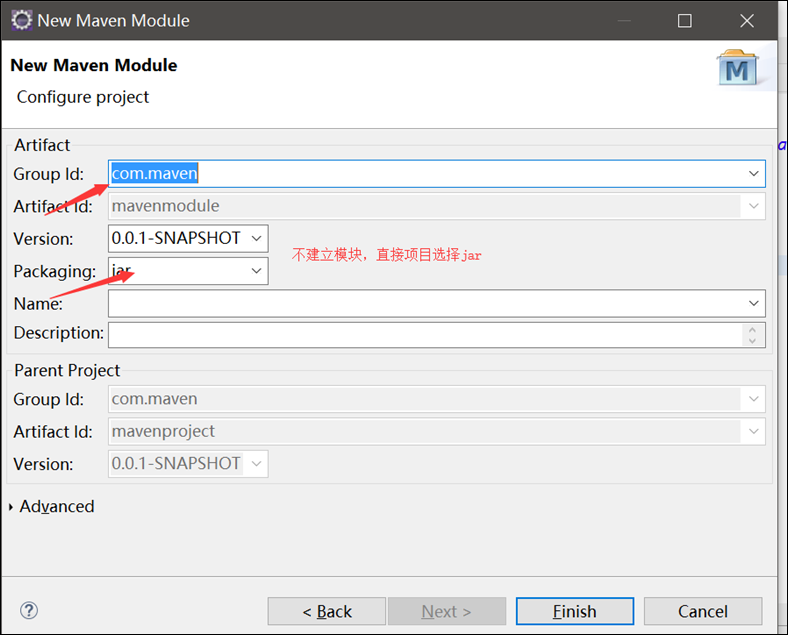Click the Eclipse gear icon in title bar
This screenshot has width=788, height=635.
pyautogui.click(x=22, y=21)
